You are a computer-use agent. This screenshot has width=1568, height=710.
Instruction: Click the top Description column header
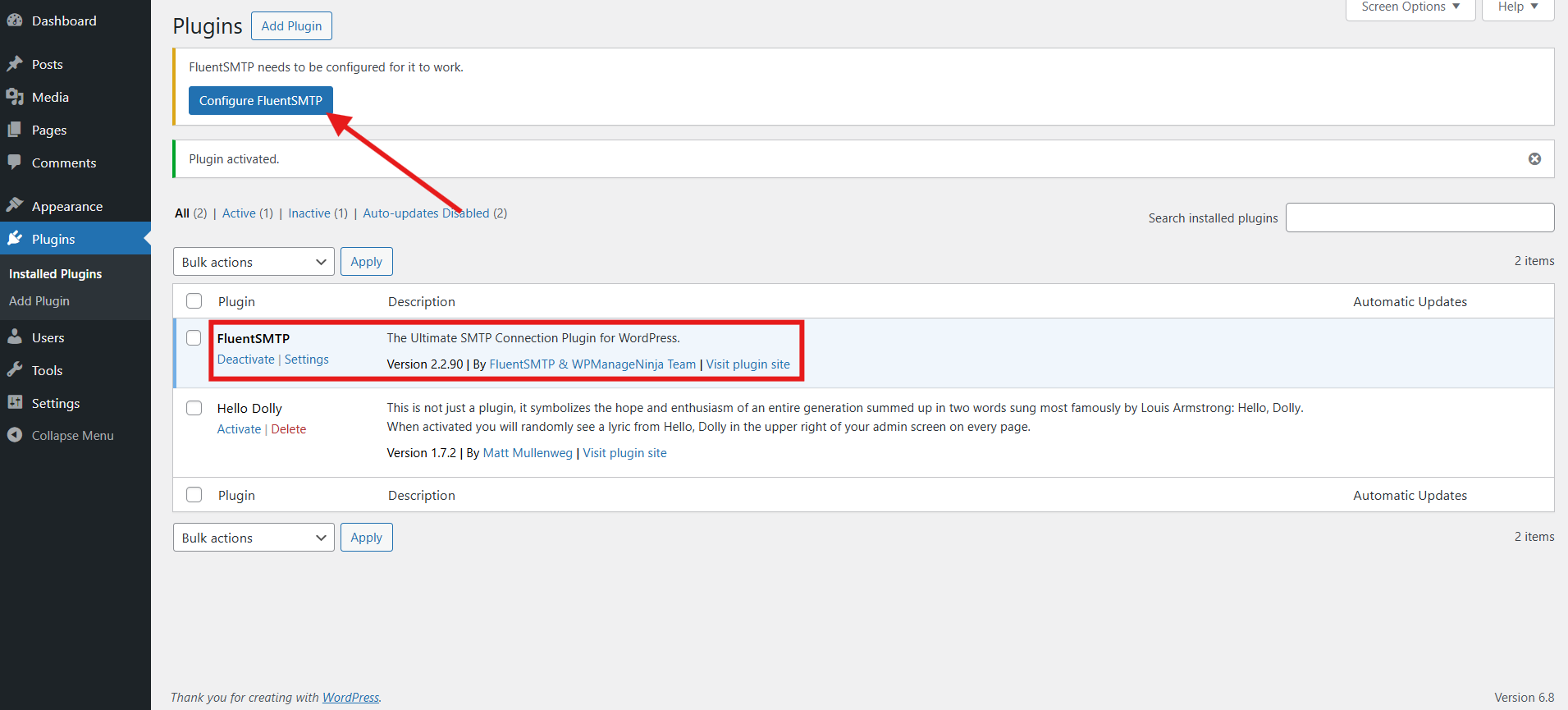click(422, 302)
